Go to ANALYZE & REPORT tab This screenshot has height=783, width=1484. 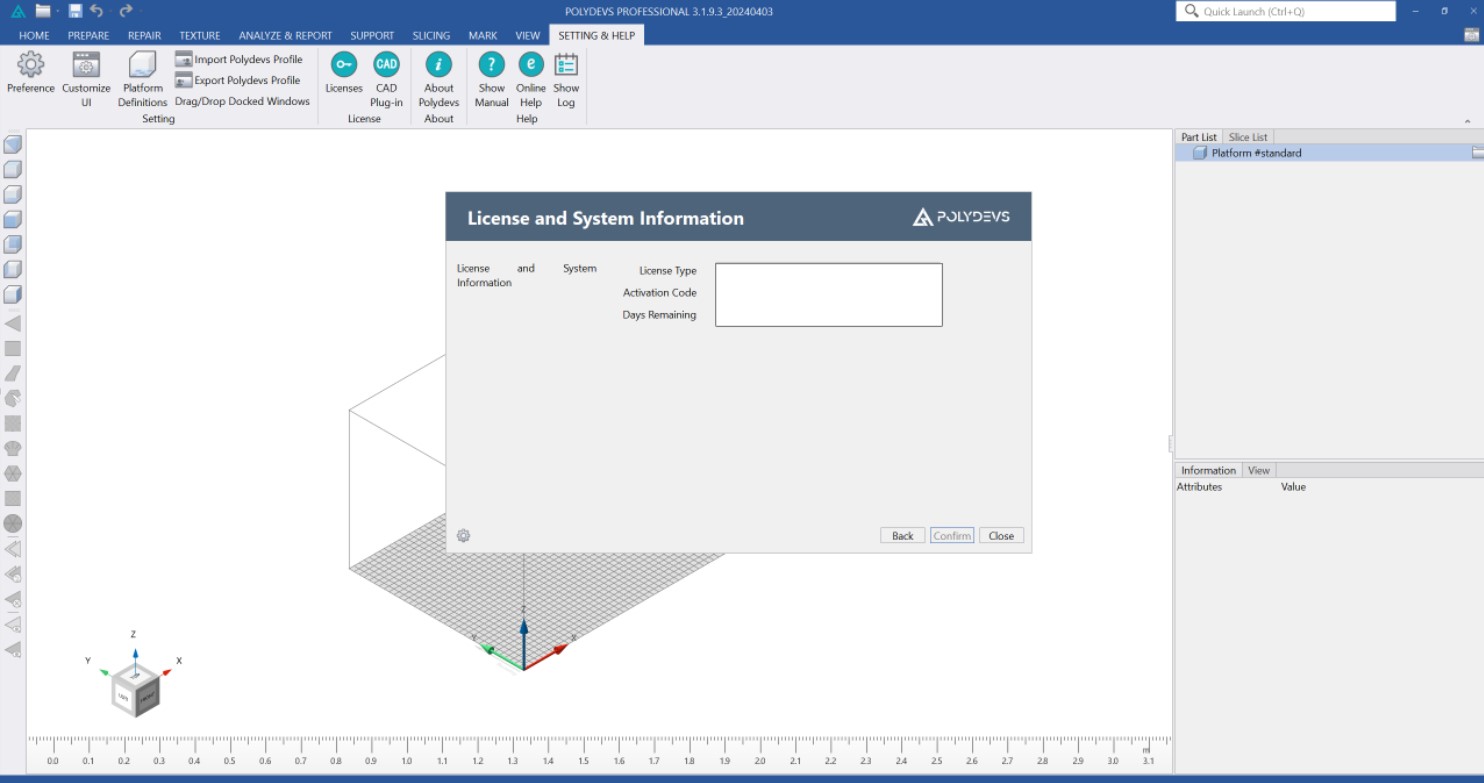point(285,35)
